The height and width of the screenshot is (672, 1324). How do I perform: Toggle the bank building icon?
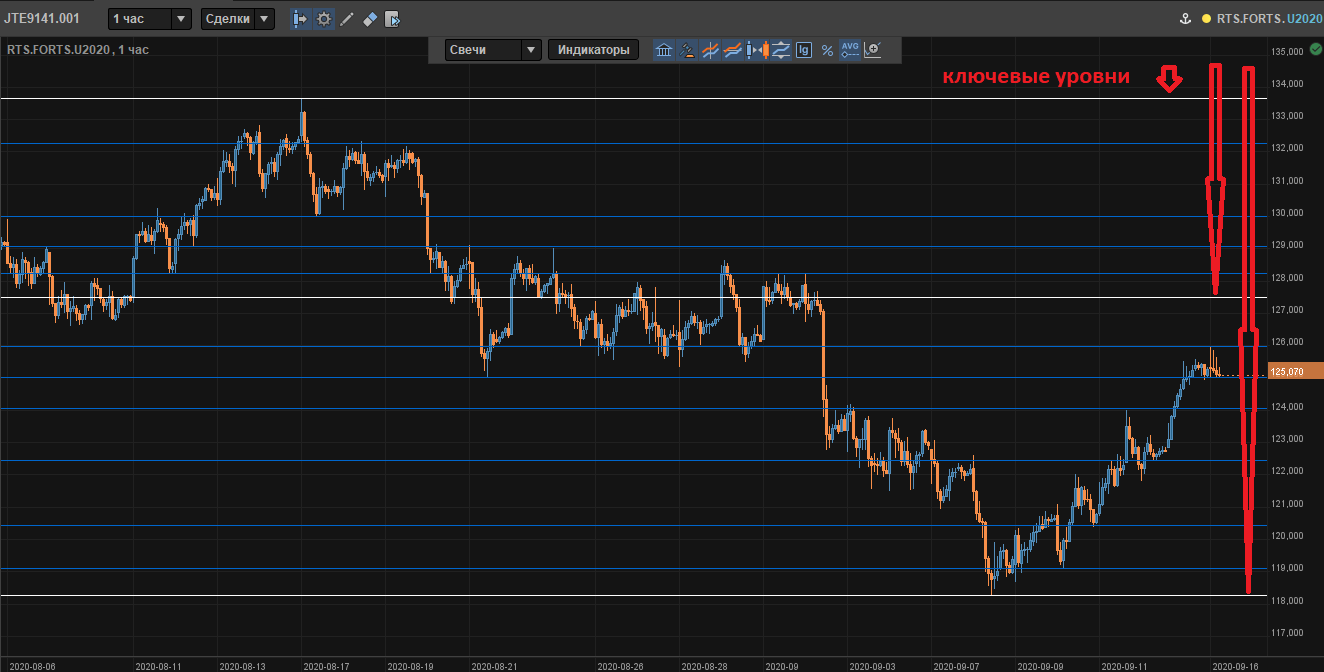tap(664, 50)
